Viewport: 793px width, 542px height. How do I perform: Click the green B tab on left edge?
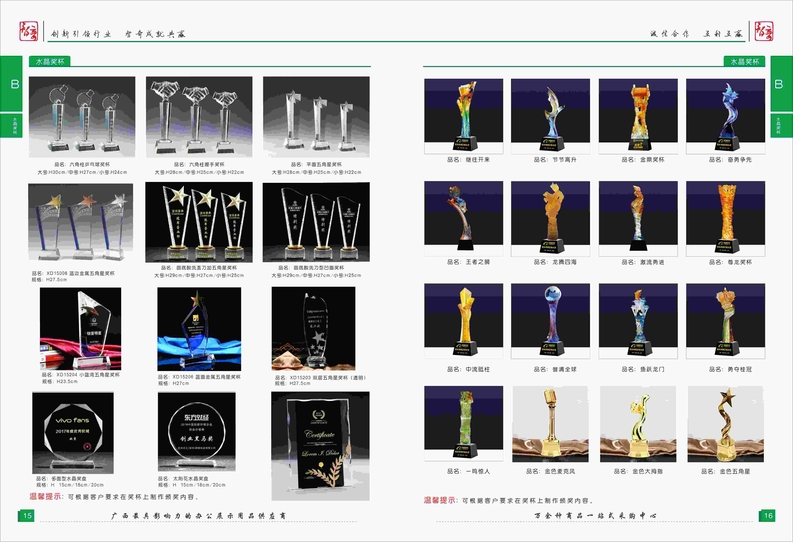(x=14, y=85)
